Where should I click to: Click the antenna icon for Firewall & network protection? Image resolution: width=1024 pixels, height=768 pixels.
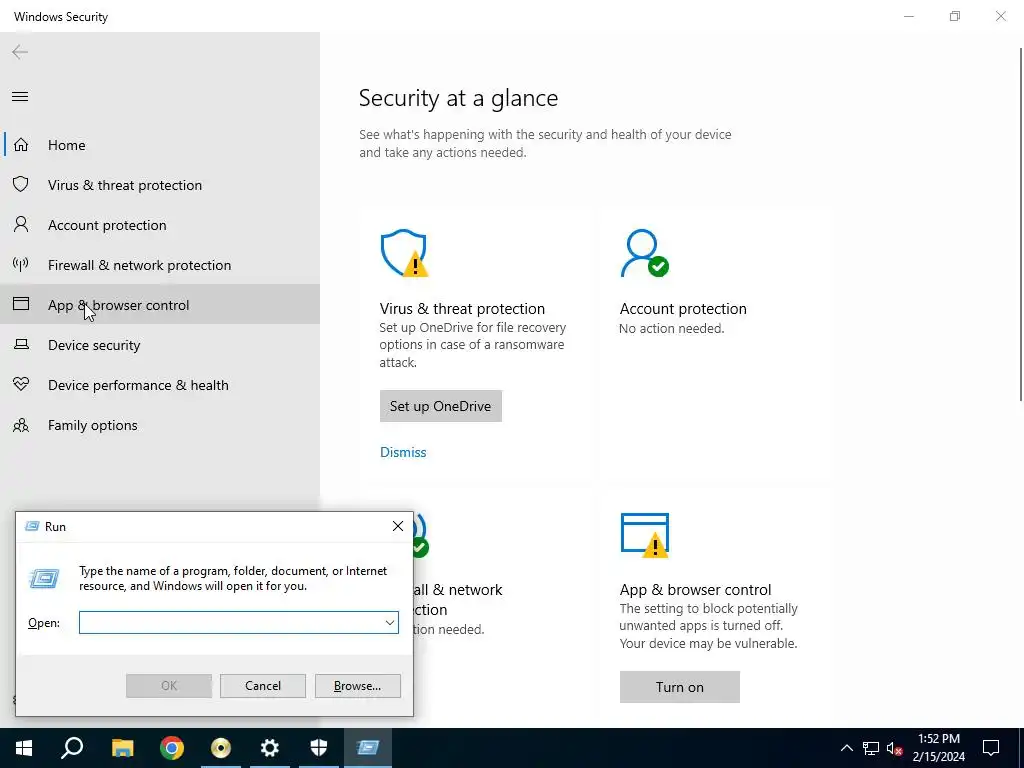[x=21, y=264]
